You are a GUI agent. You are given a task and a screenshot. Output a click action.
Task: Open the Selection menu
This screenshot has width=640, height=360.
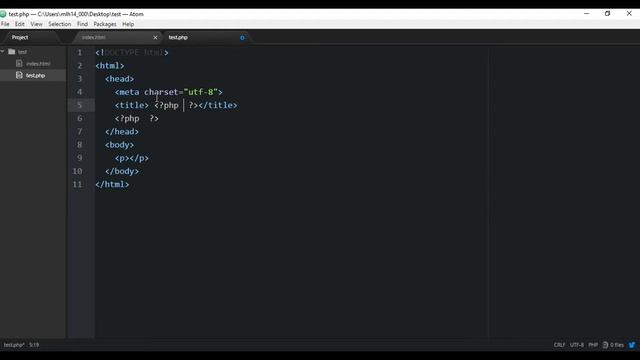pos(60,24)
